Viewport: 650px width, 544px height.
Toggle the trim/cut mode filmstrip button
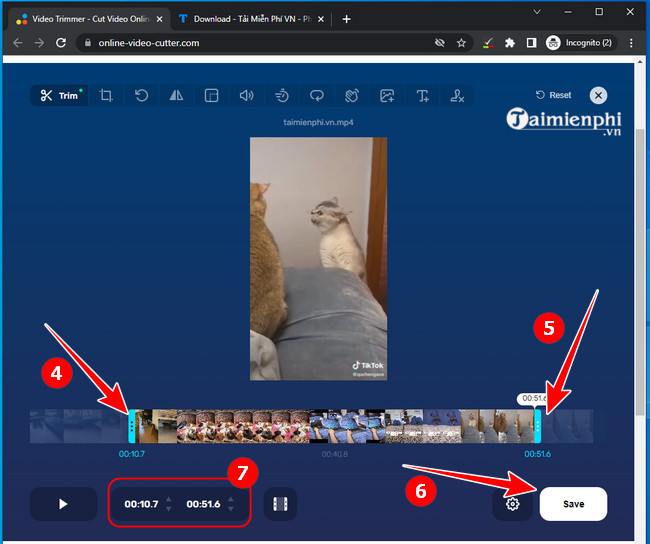click(x=280, y=504)
